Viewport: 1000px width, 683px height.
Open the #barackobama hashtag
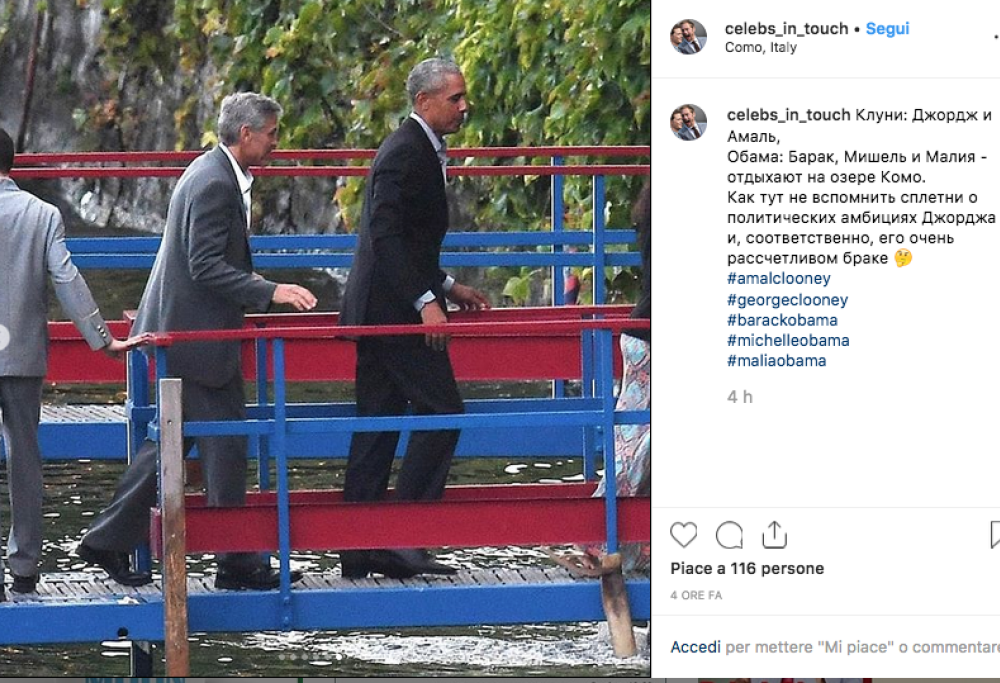coord(783,320)
